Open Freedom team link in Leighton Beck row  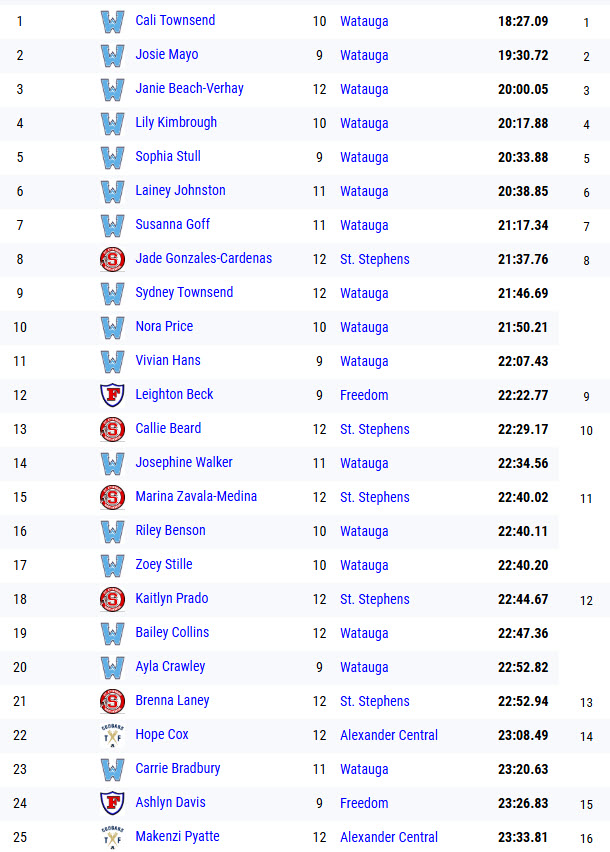pos(364,395)
